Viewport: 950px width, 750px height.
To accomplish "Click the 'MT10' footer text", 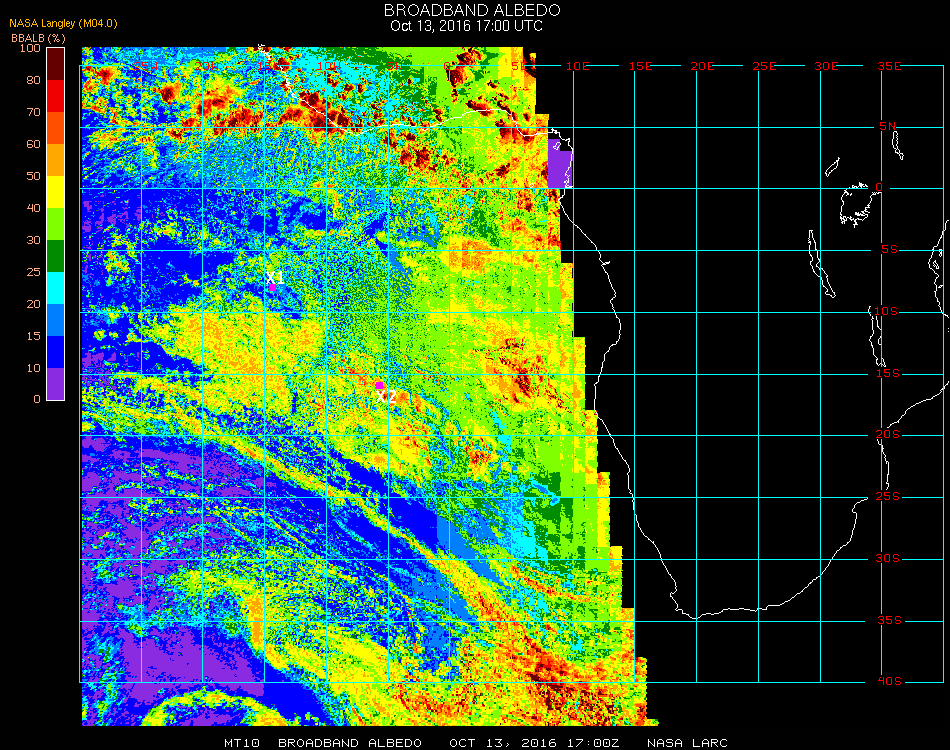I will coord(242,743).
